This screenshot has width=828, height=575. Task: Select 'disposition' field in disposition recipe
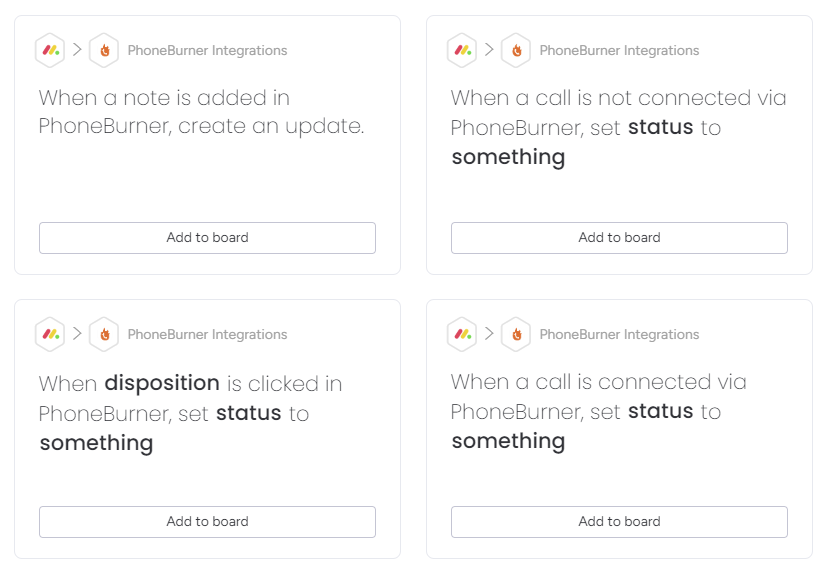pos(162,383)
